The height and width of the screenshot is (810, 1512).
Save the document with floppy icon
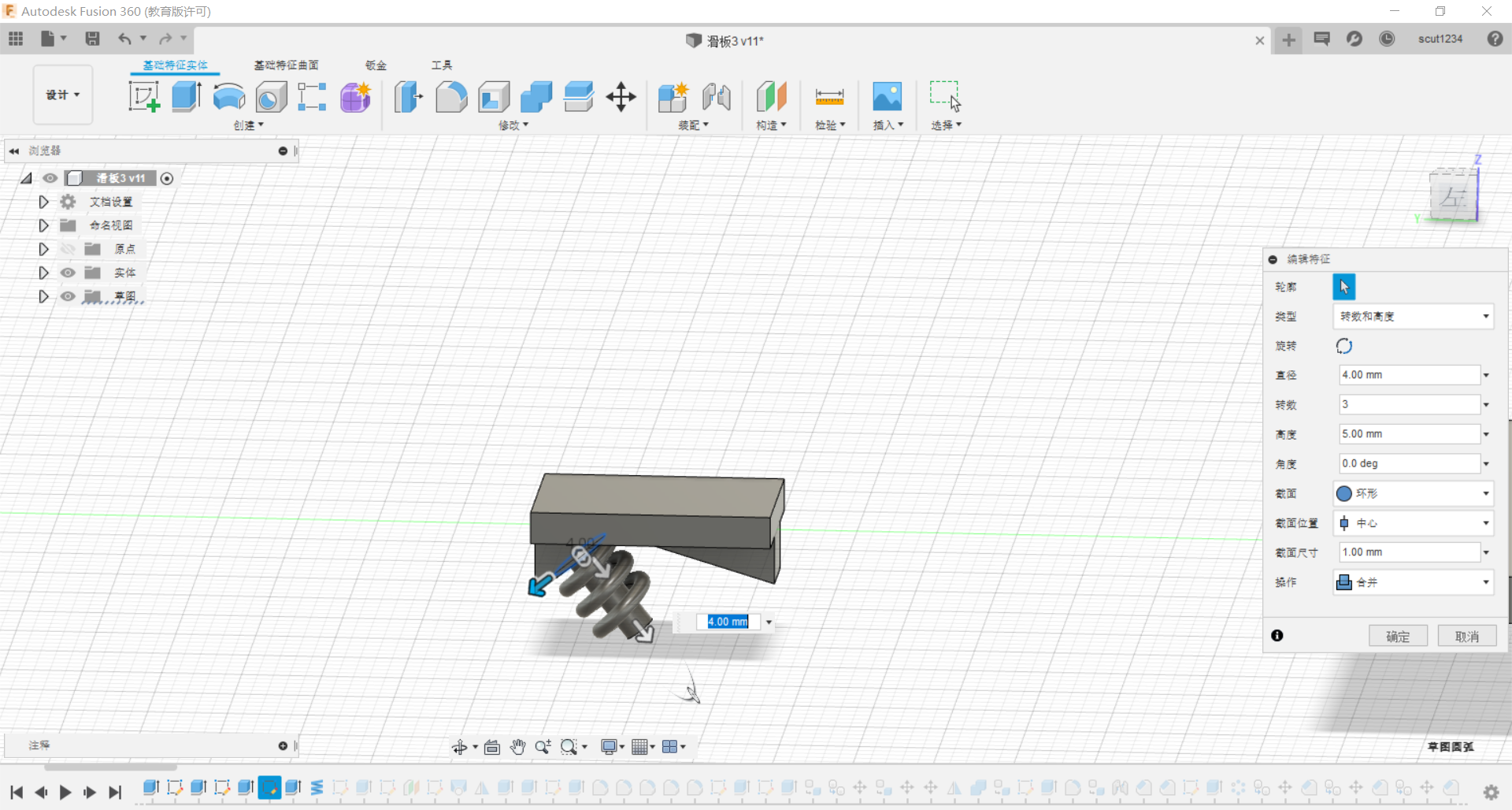(92, 39)
